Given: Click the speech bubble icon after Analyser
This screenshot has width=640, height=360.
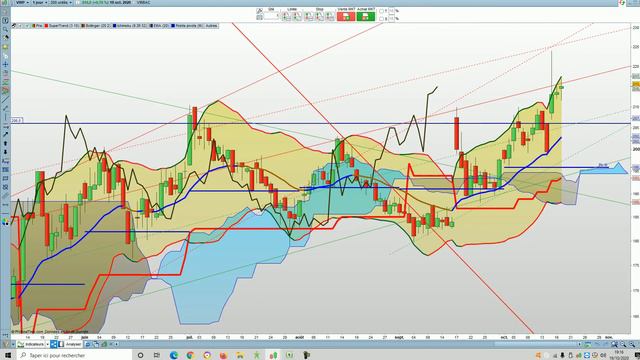Looking at the screenshot, I should point(88,344).
